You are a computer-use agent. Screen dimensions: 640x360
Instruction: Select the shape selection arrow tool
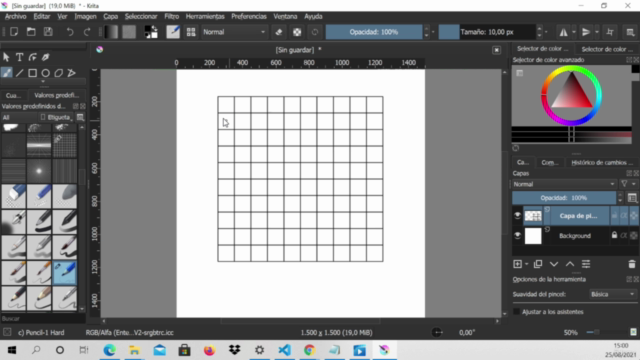click(x=6, y=57)
